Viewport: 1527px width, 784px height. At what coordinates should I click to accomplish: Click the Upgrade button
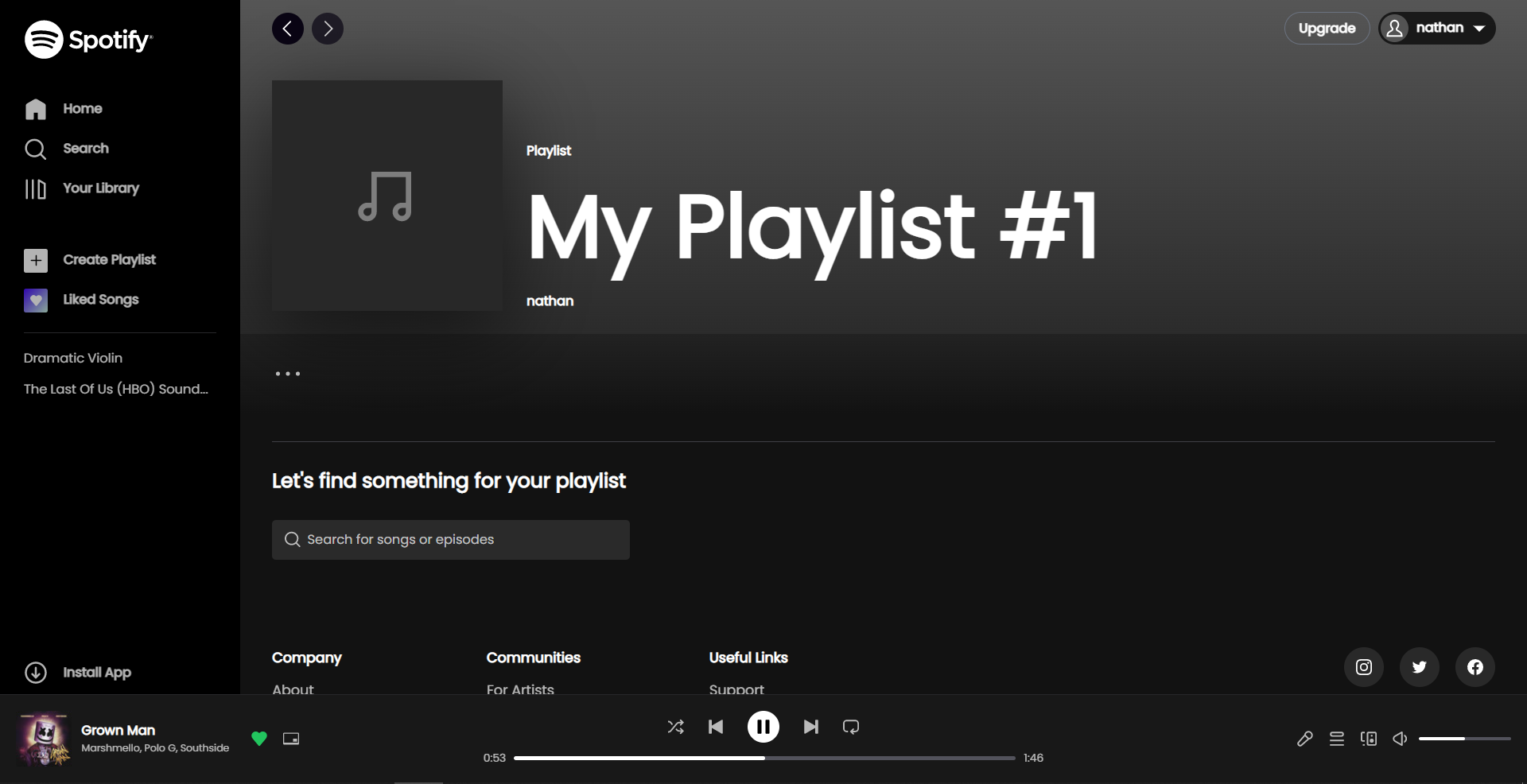(x=1327, y=28)
